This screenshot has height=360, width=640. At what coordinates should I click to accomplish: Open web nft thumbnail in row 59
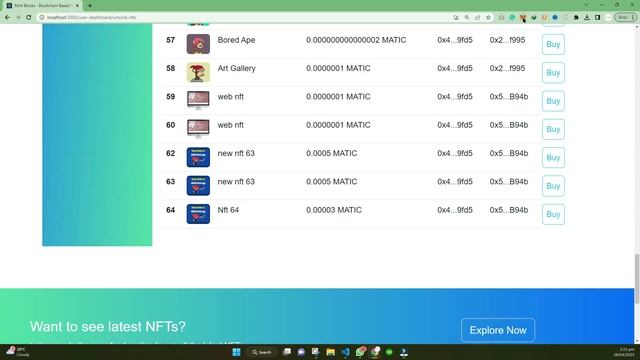198,100
